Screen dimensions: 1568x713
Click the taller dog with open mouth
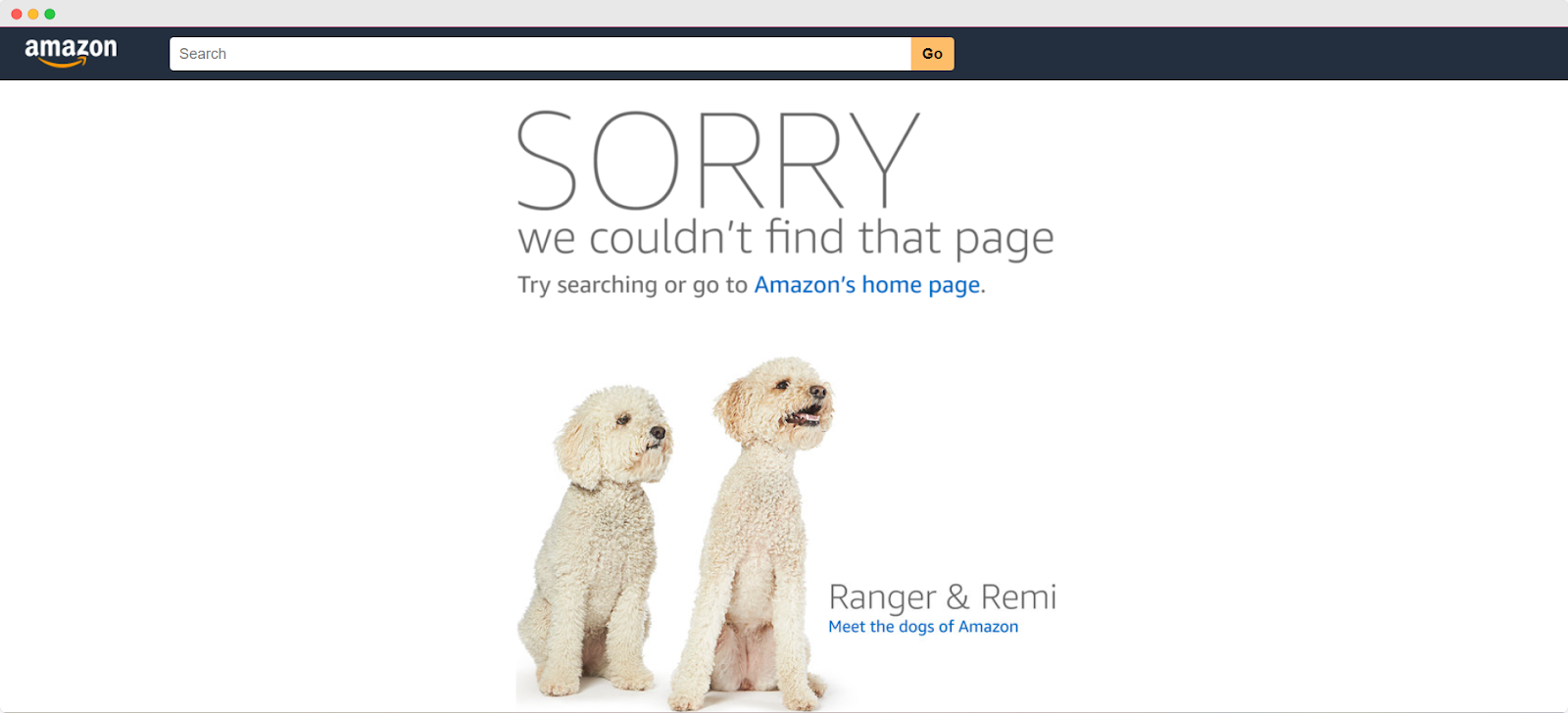point(755,534)
